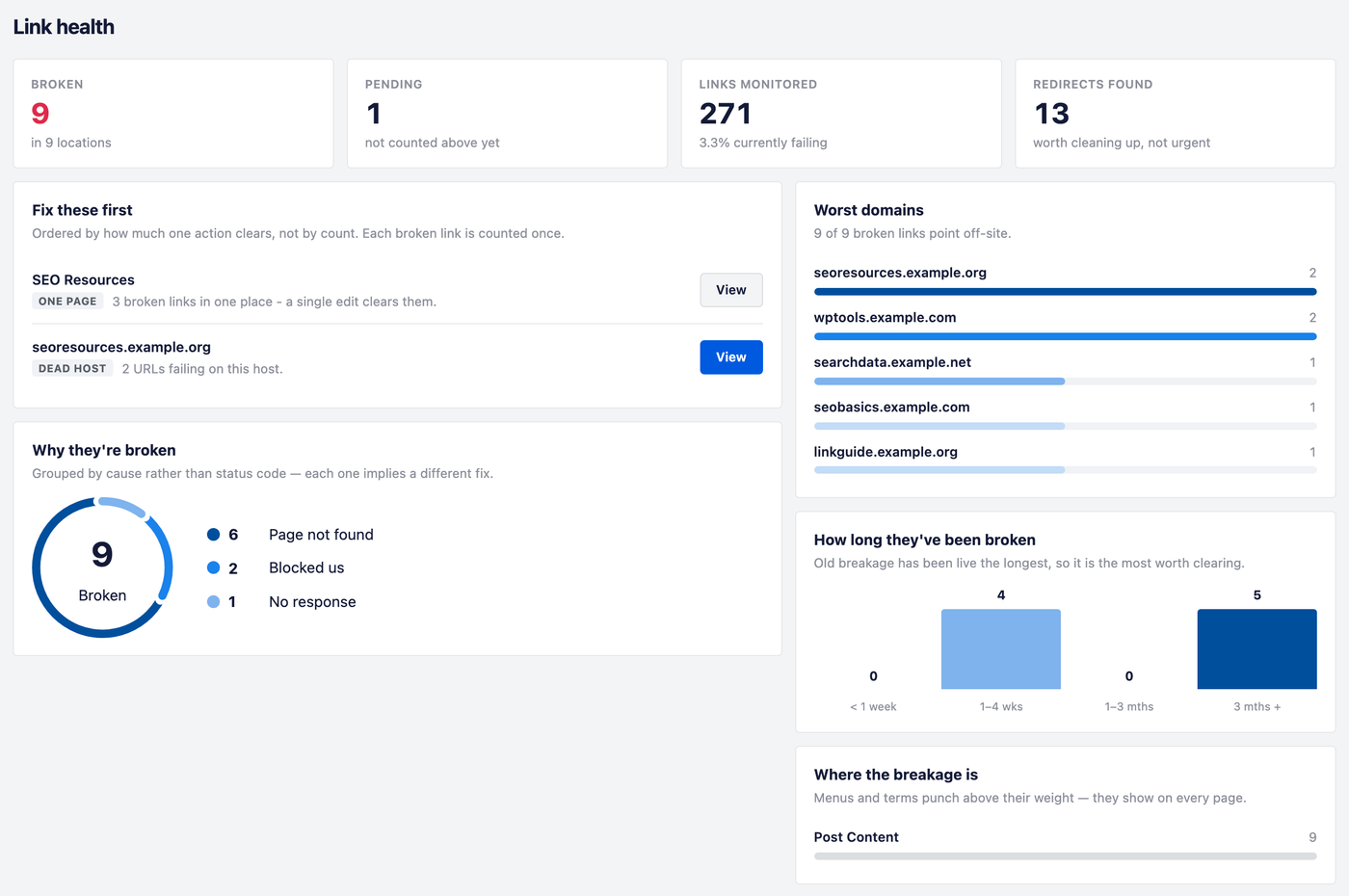Click the Links Monitored value 271
The image size is (1349, 896).
(x=726, y=114)
